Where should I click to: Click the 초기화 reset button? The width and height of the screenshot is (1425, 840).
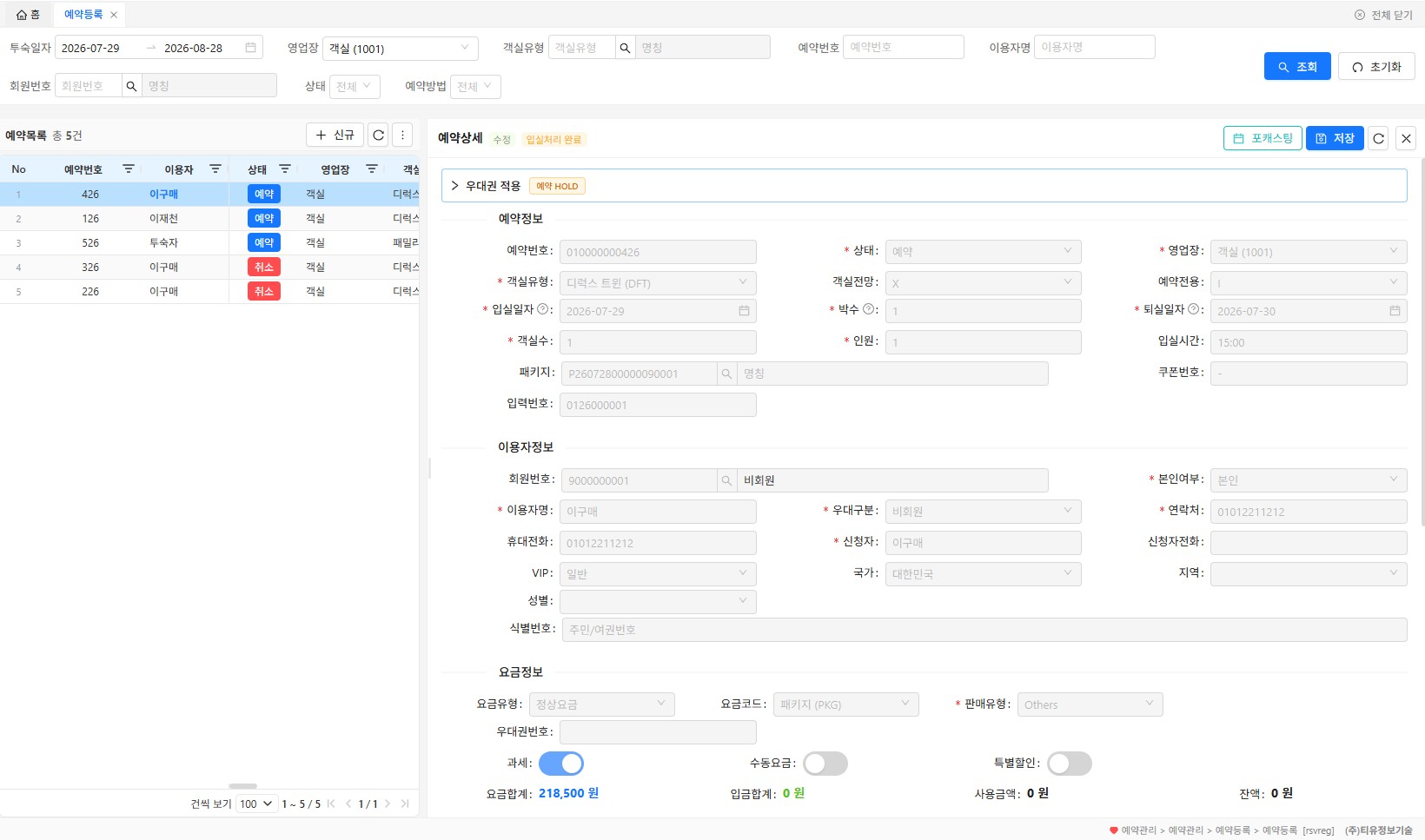[1377, 67]
